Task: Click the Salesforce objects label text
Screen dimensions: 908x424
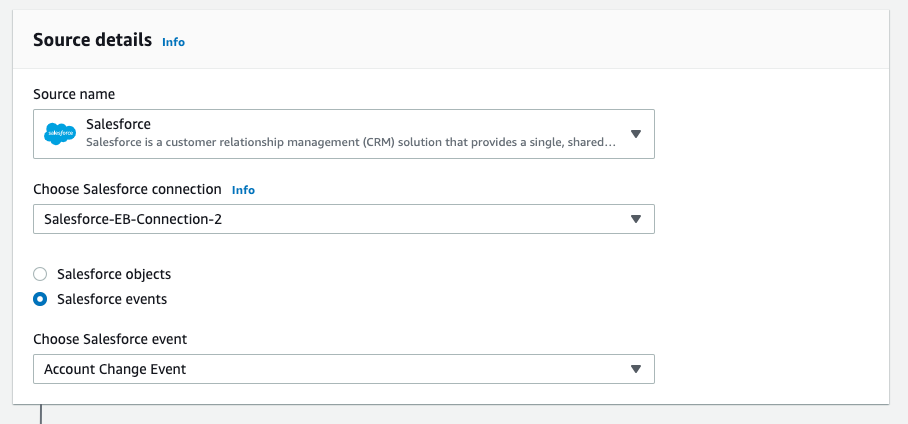Action: coord(114,274)
